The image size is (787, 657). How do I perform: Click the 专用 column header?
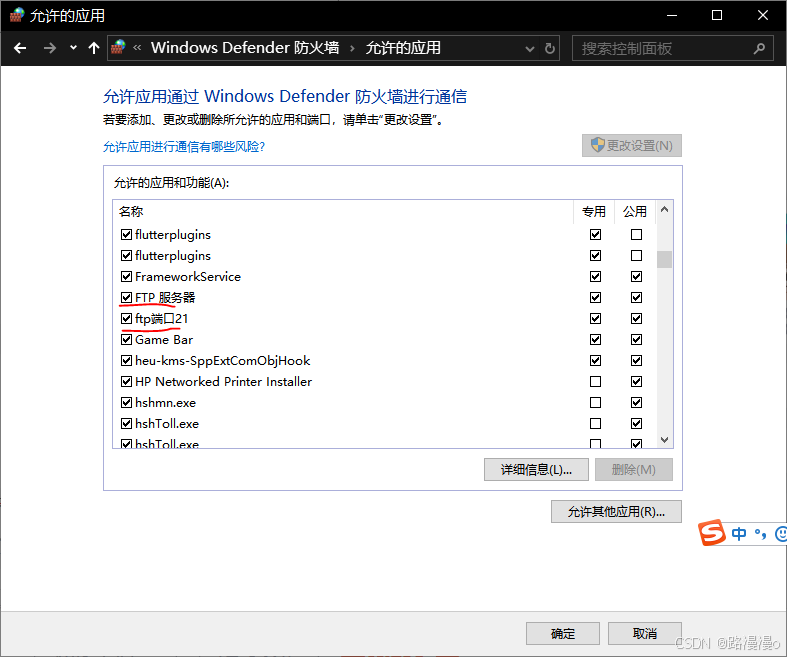[x=594, y=211]
